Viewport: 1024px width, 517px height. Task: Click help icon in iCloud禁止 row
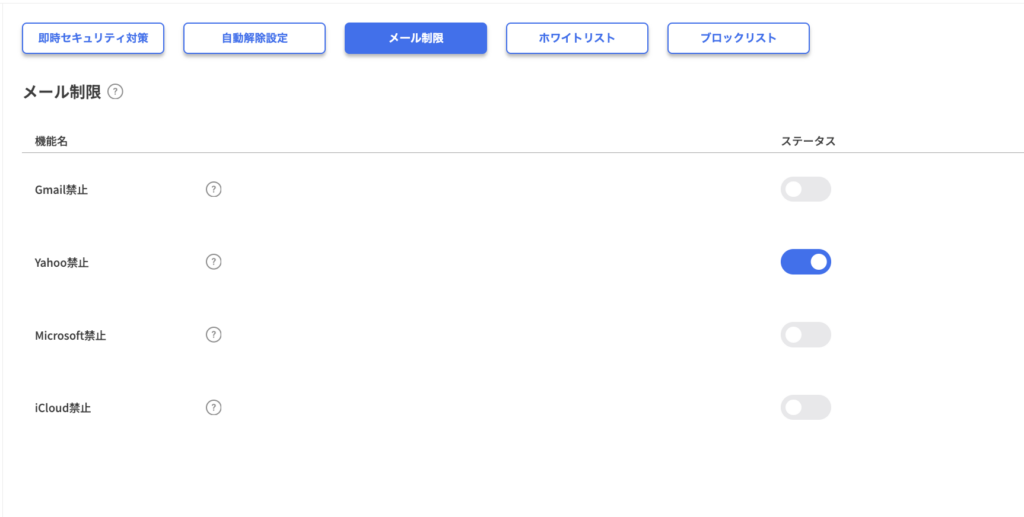point(214,407)
